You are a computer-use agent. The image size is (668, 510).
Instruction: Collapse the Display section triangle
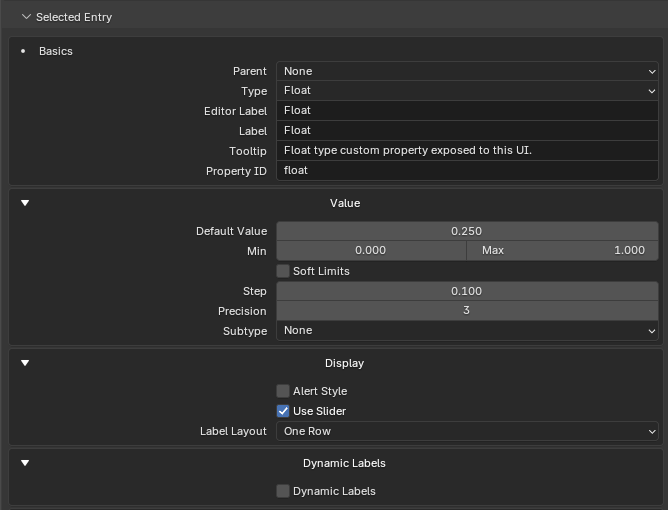tap(25, 363)
